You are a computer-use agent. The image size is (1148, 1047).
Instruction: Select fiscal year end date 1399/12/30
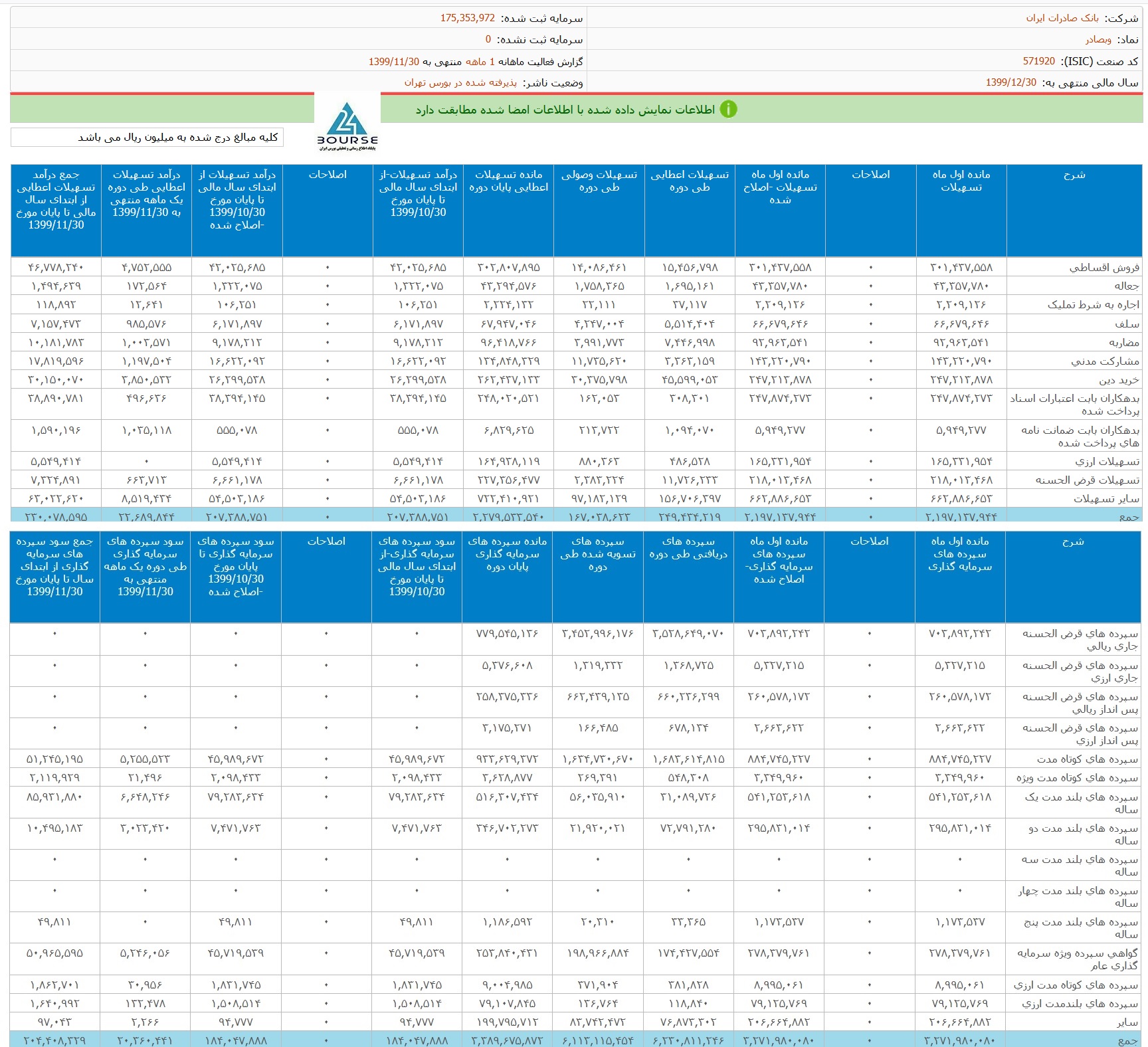1011,82
